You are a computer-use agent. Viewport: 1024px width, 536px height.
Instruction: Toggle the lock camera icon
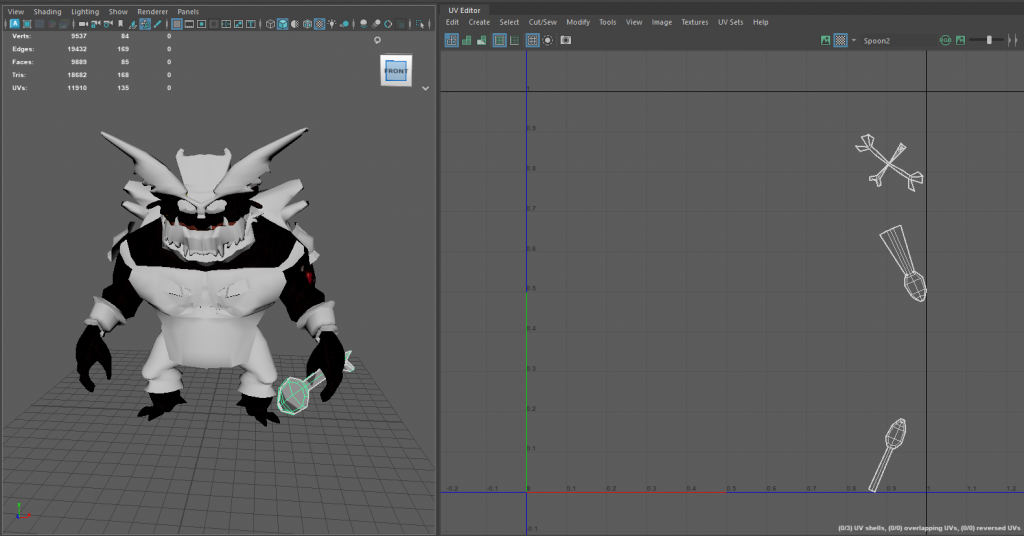tap(95, 24)
